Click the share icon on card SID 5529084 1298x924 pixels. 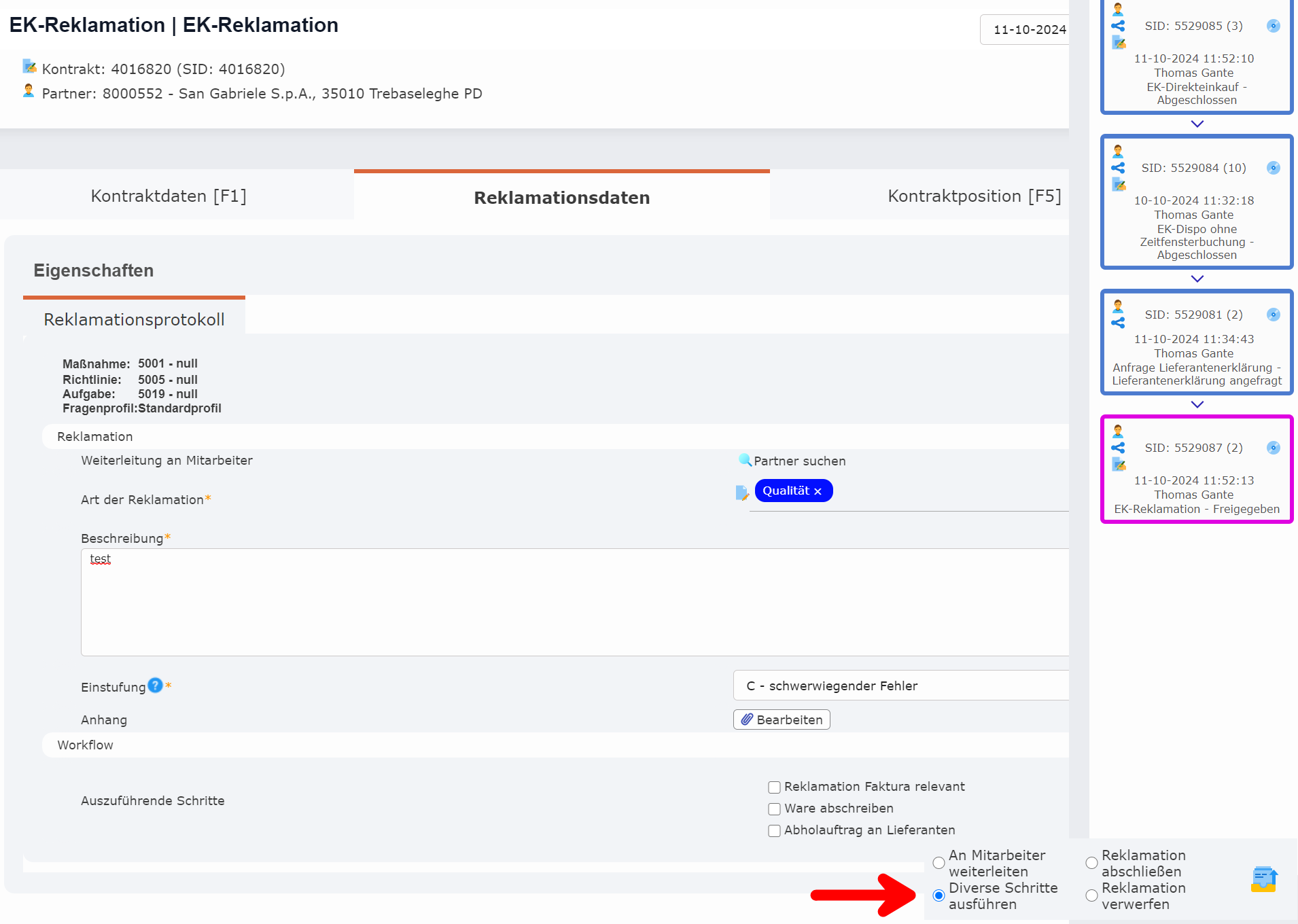click(x=1118, y=168)
